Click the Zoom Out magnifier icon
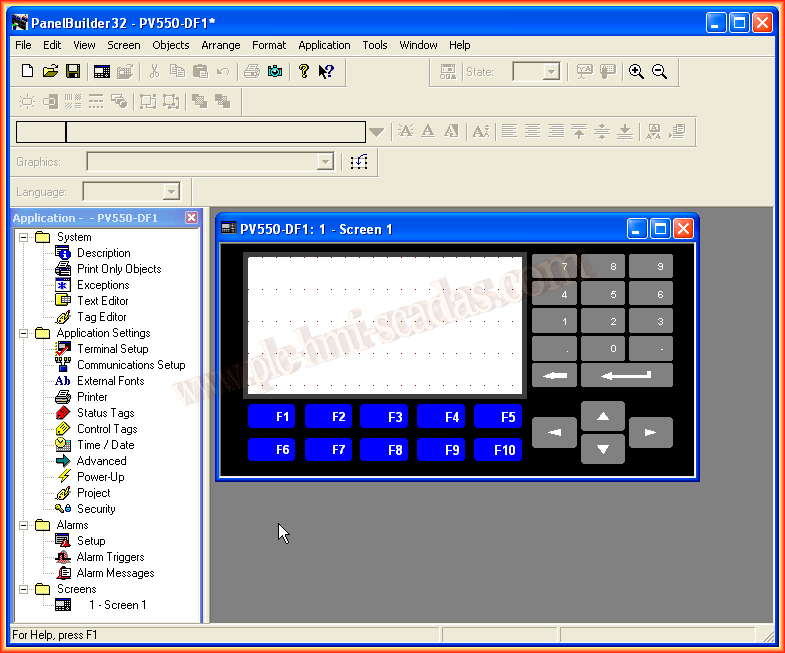785x653 pixels. [659, 72]
